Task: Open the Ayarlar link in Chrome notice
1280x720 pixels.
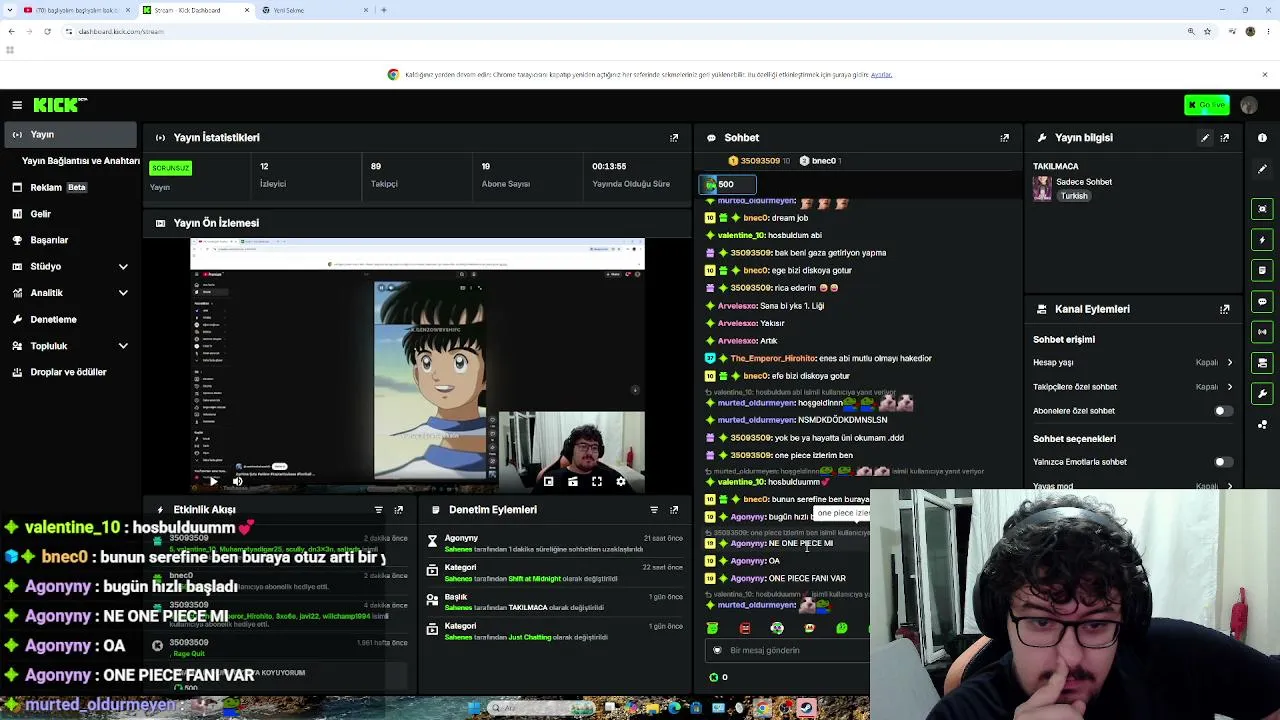Action: tap(881, 75)
